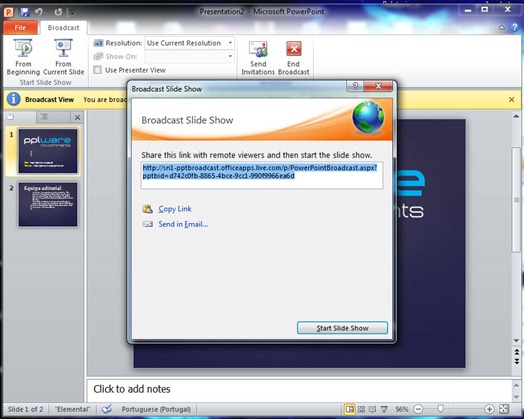The image size is (524, 419).
Task: Open the File tab
Action: pos(20,28)
